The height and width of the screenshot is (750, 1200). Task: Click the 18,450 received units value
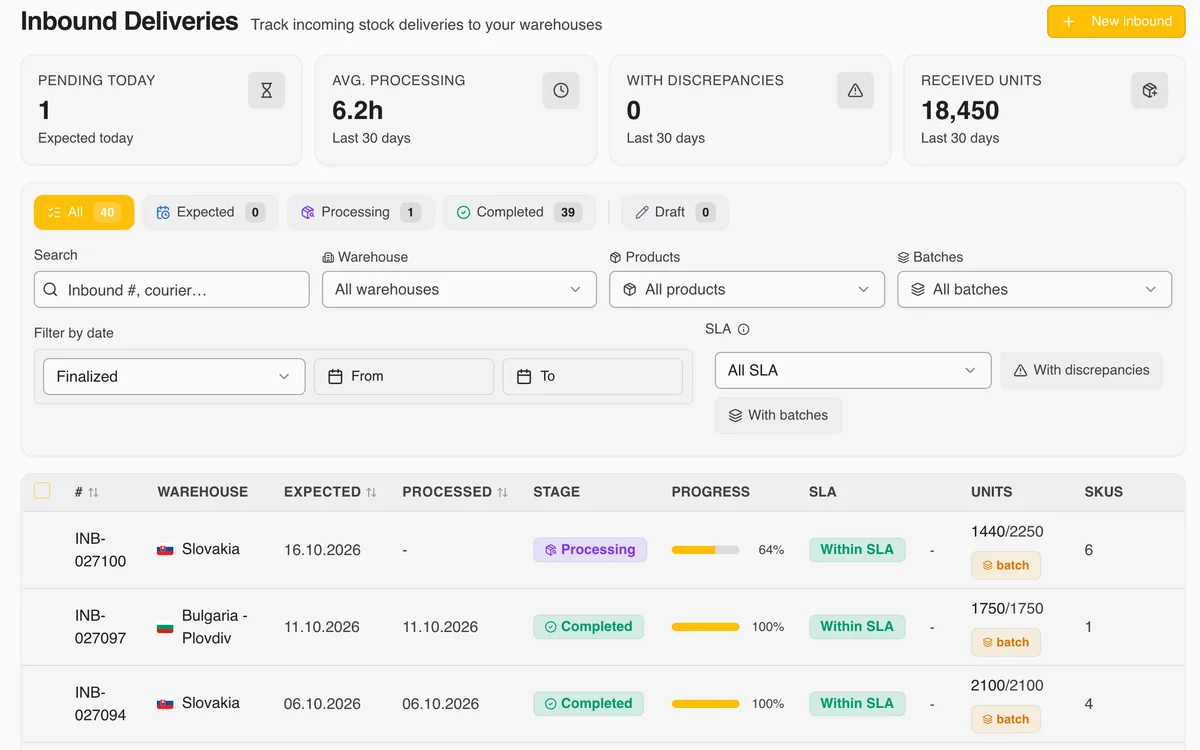tap(960, 110)
